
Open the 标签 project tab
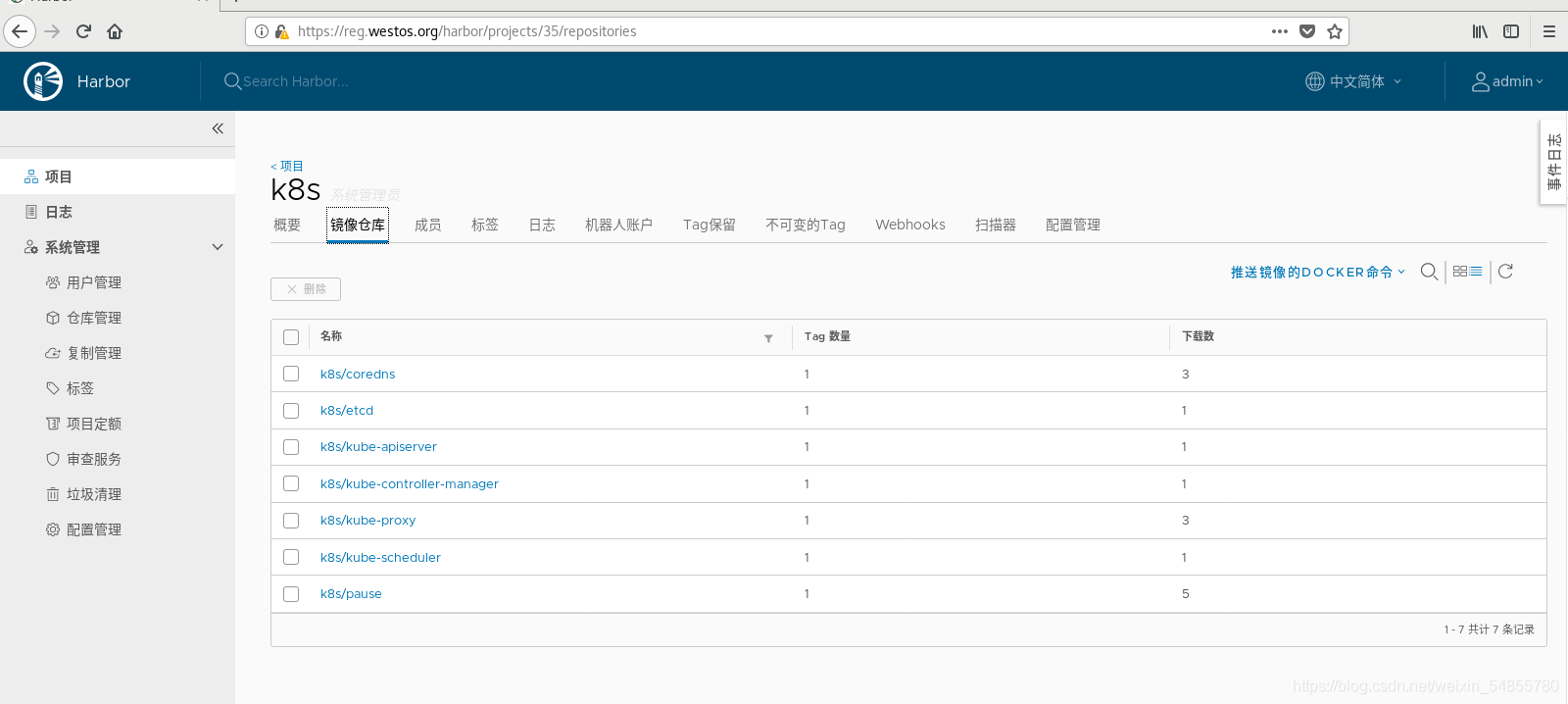point(485,225)
